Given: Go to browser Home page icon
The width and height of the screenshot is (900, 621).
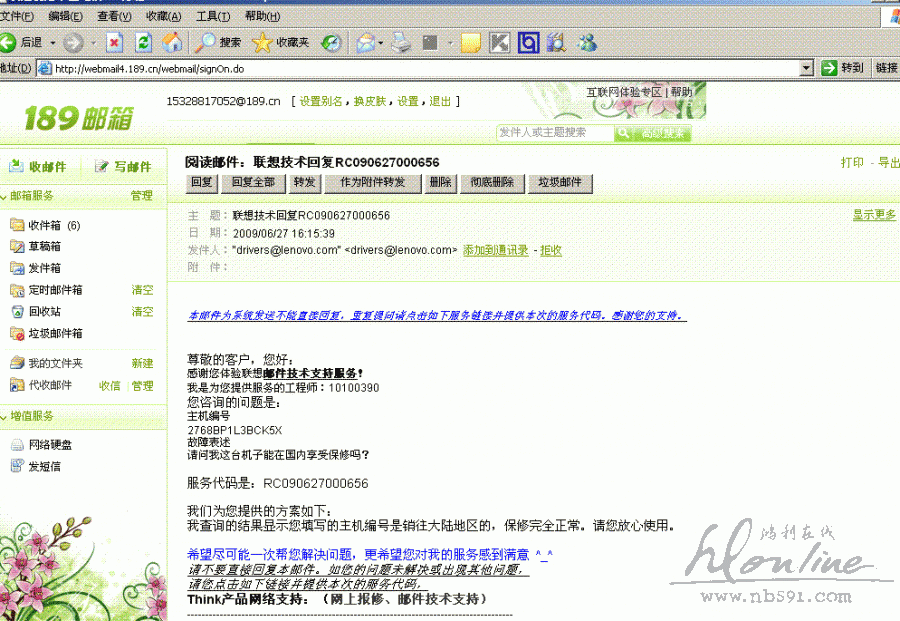Looking at the screenshot, I should 172,43.
